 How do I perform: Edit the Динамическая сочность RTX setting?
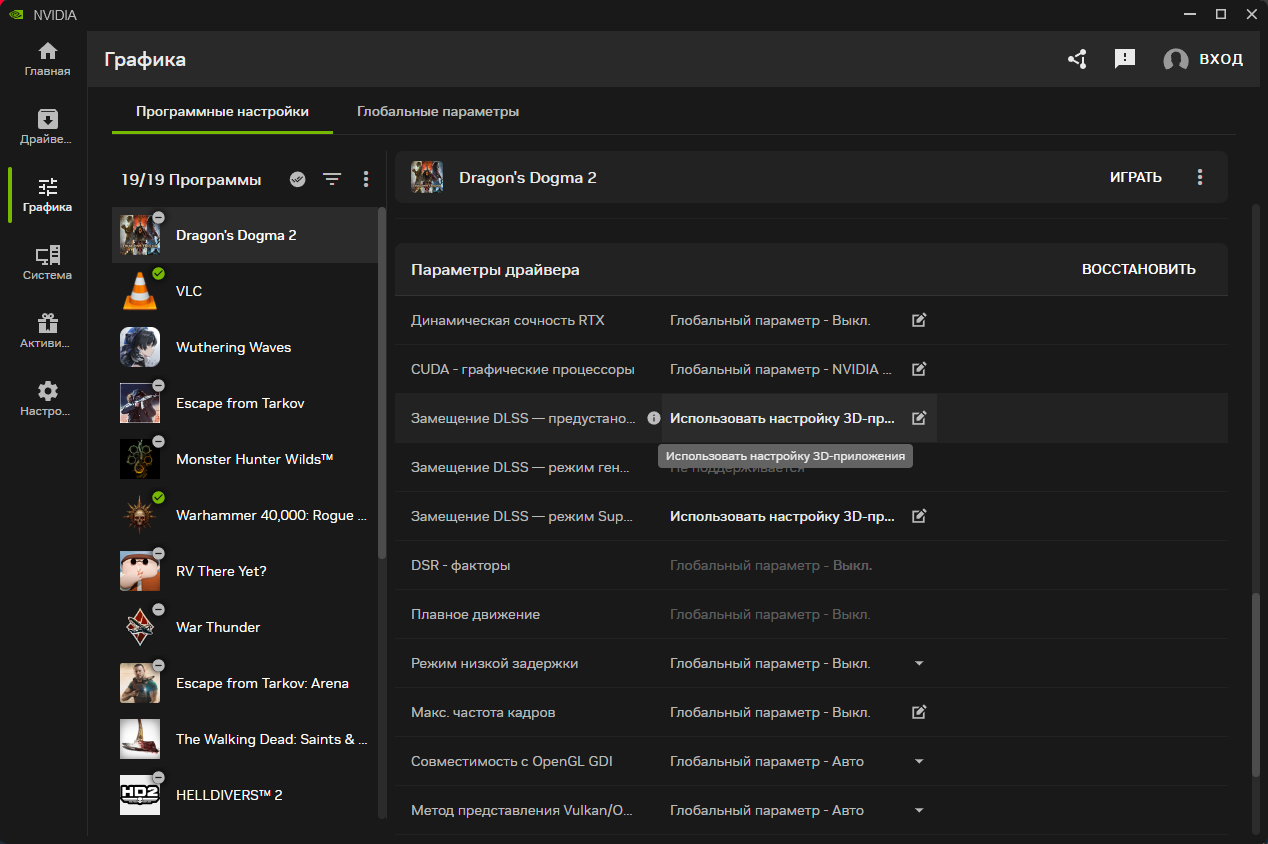click(919, 320)
